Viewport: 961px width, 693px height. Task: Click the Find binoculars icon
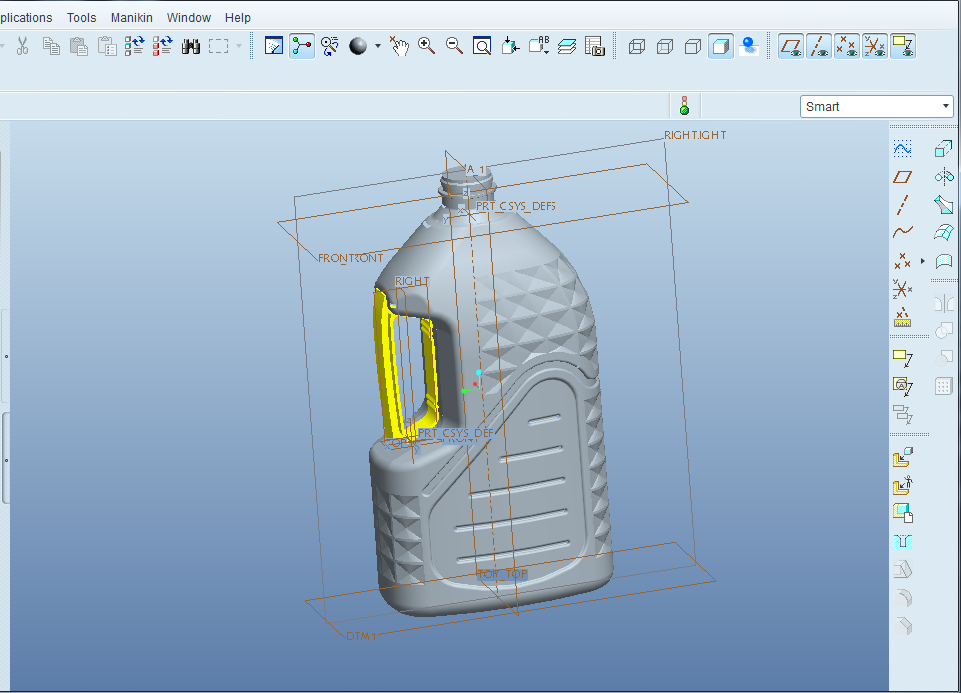point(190,46)
